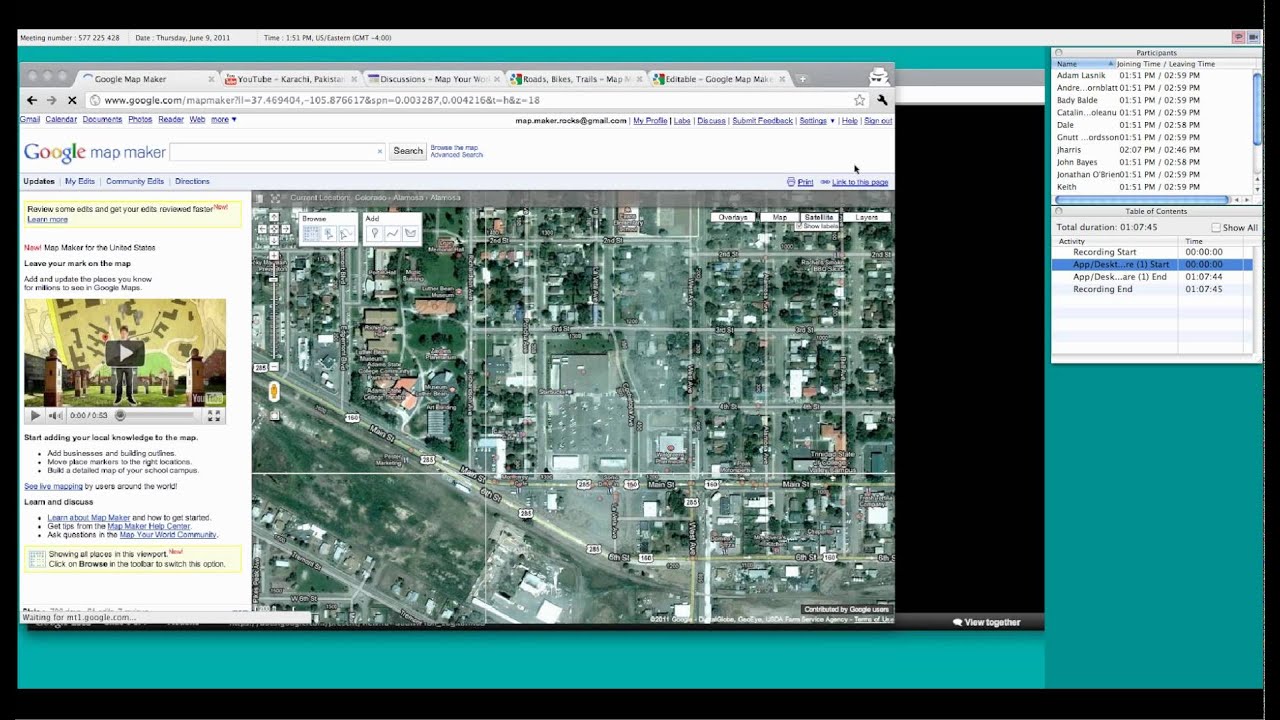Click the Map Maker search input field
This screenshot has width=1280, height=720.
(276, 151)
